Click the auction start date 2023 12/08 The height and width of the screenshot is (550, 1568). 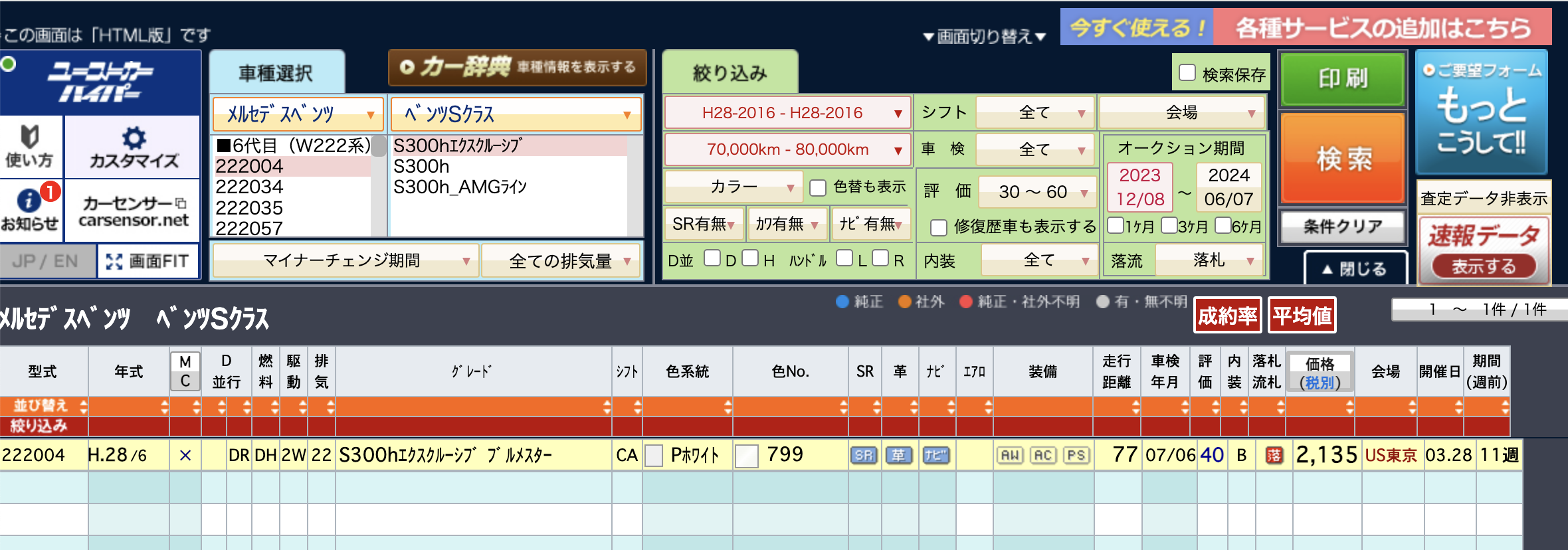1140,187
